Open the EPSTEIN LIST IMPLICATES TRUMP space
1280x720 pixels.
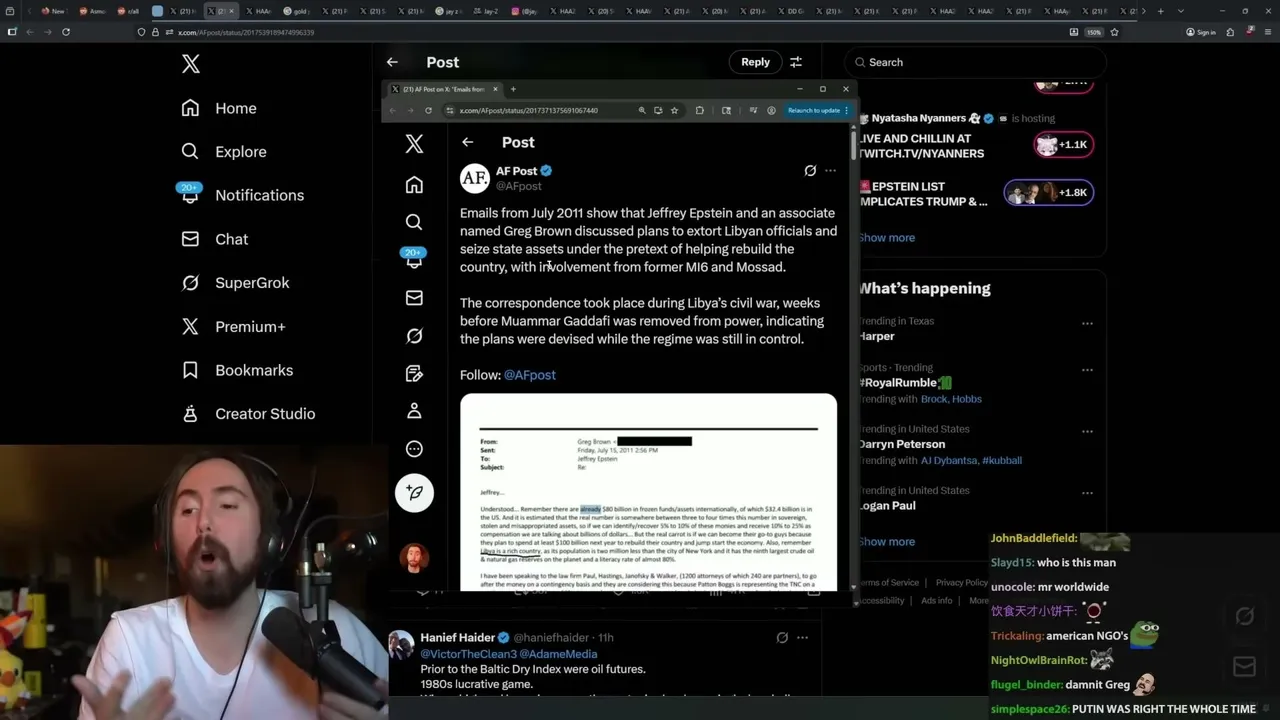923,194
